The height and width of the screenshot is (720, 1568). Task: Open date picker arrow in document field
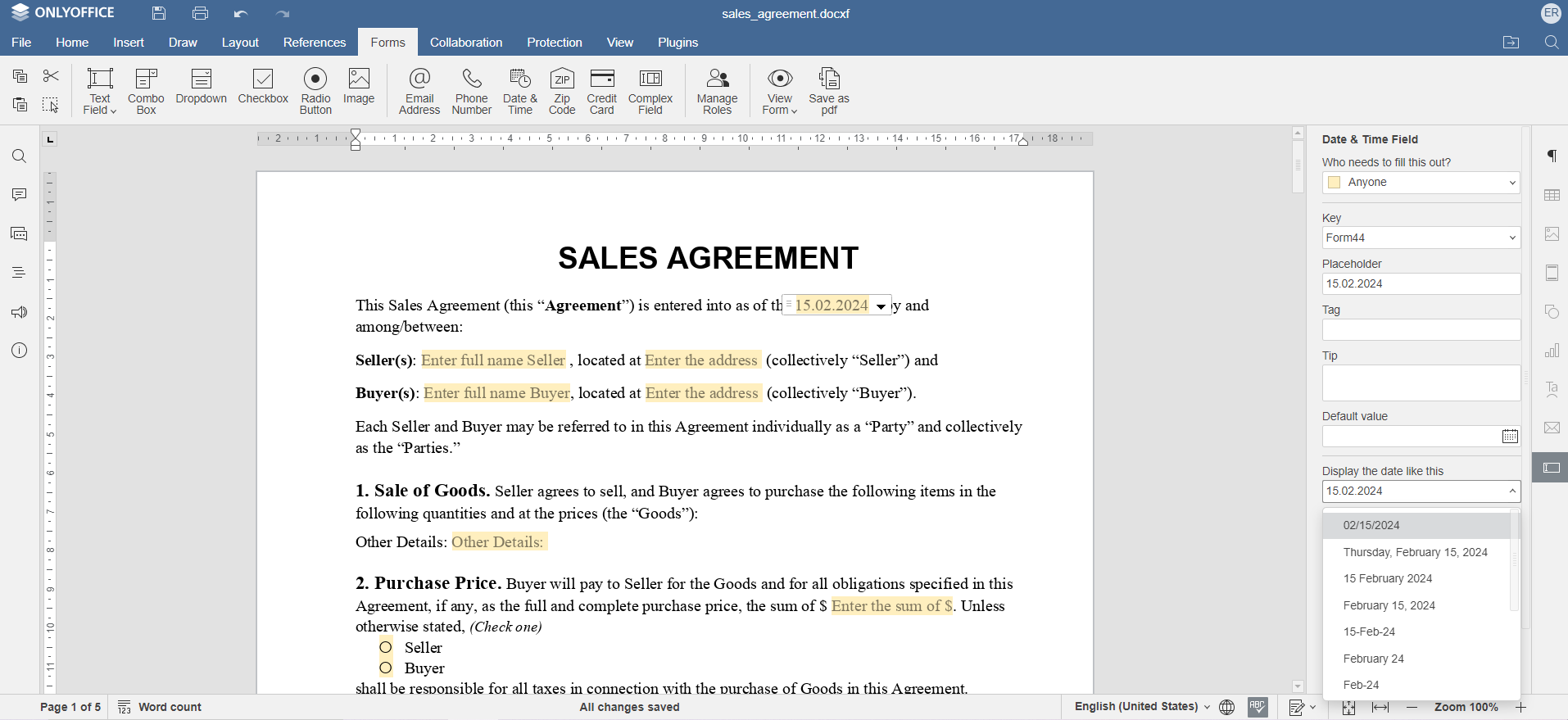(x=881, y=306)
